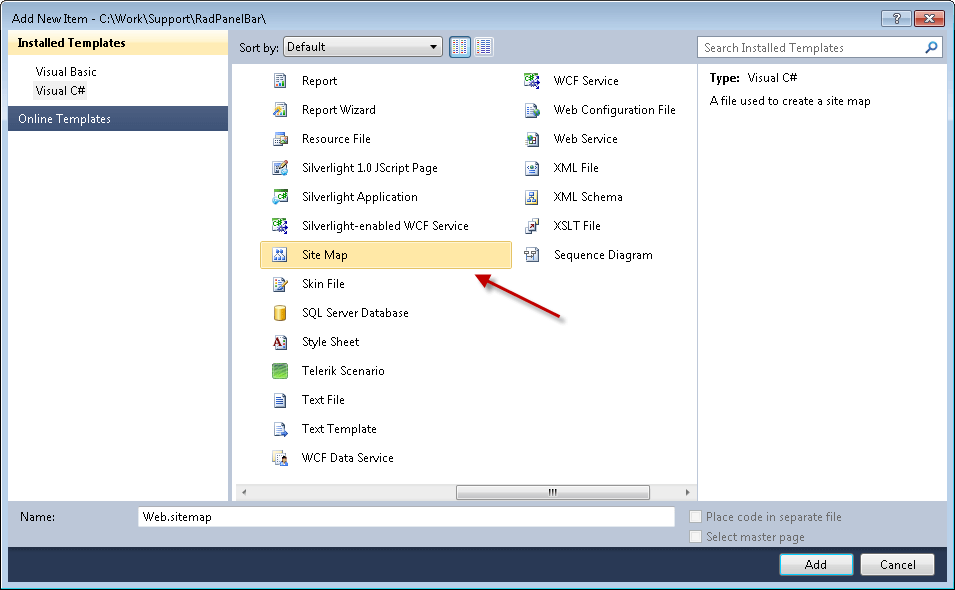Select the Sequence Diagram icon

(x=533, y=255)
